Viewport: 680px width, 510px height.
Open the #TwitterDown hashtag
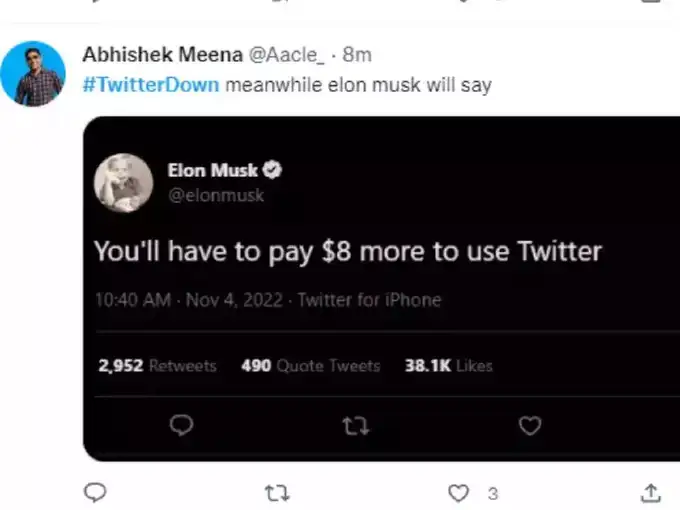150,85
